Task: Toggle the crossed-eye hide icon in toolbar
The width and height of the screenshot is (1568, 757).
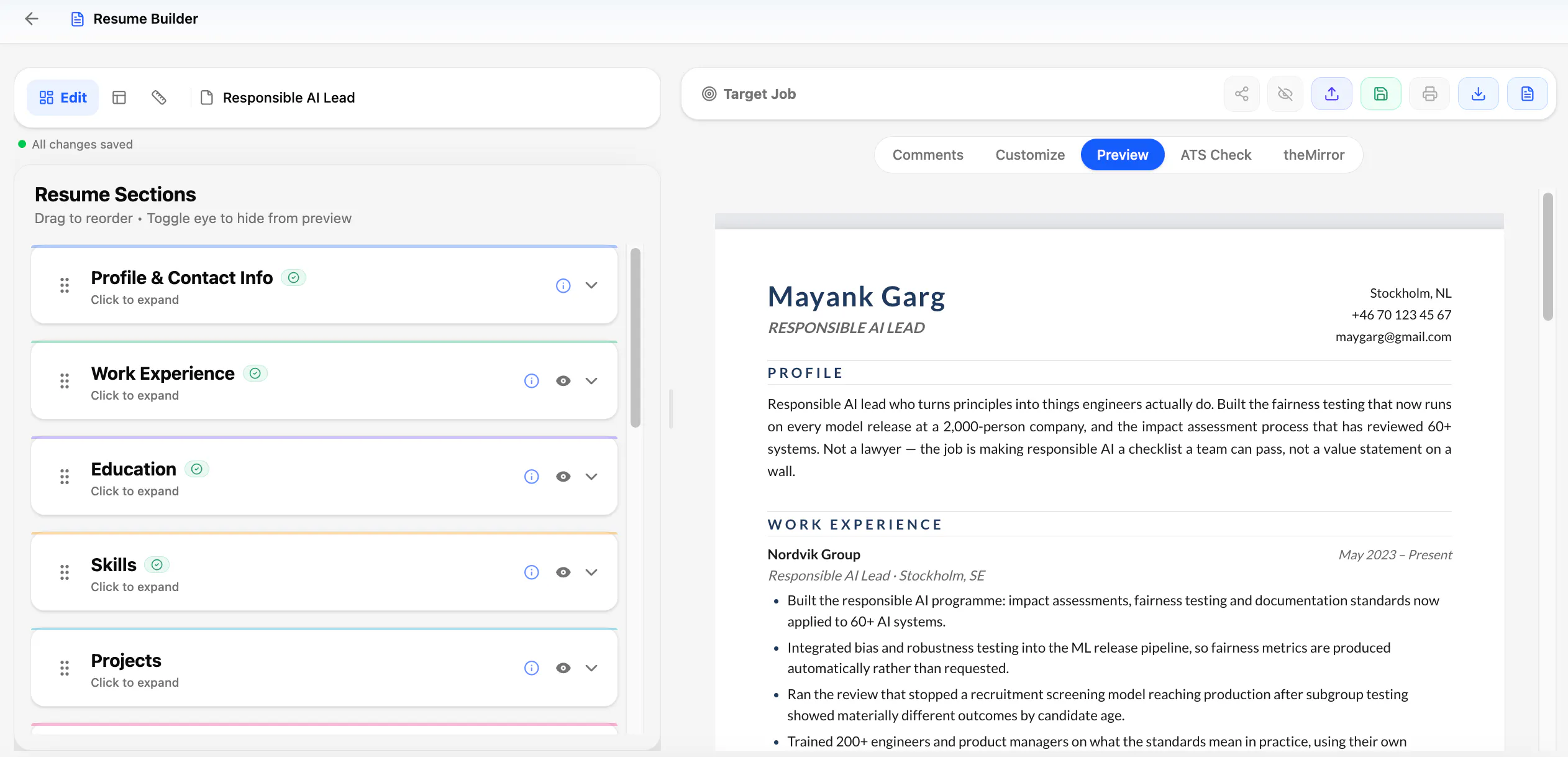Action: point(1285,94)
